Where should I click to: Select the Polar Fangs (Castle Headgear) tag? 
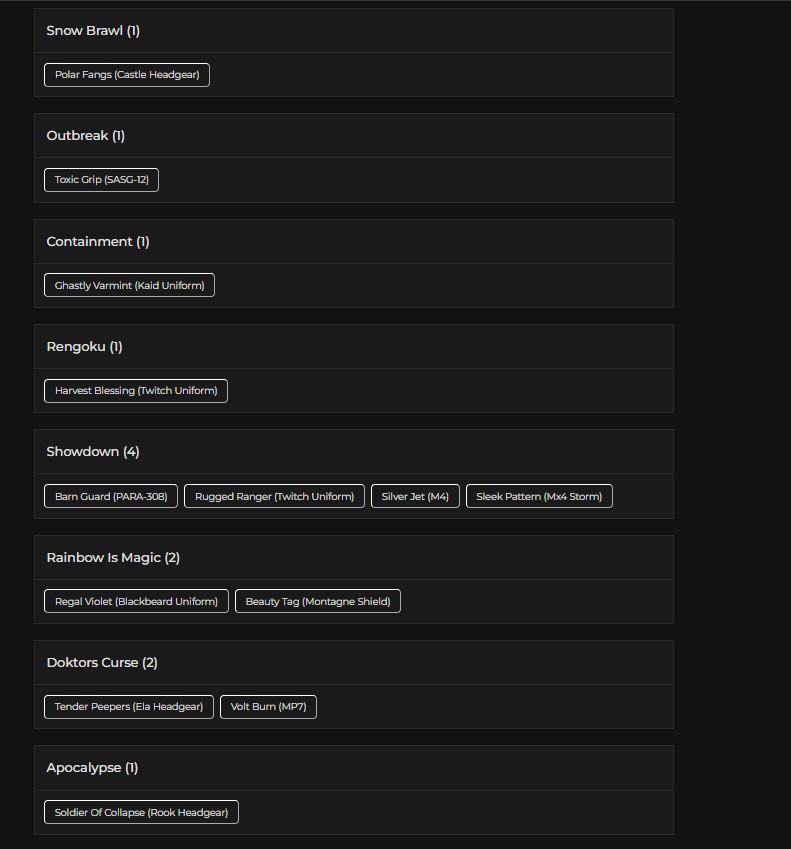pyautogui.click(x=127, y=75)
